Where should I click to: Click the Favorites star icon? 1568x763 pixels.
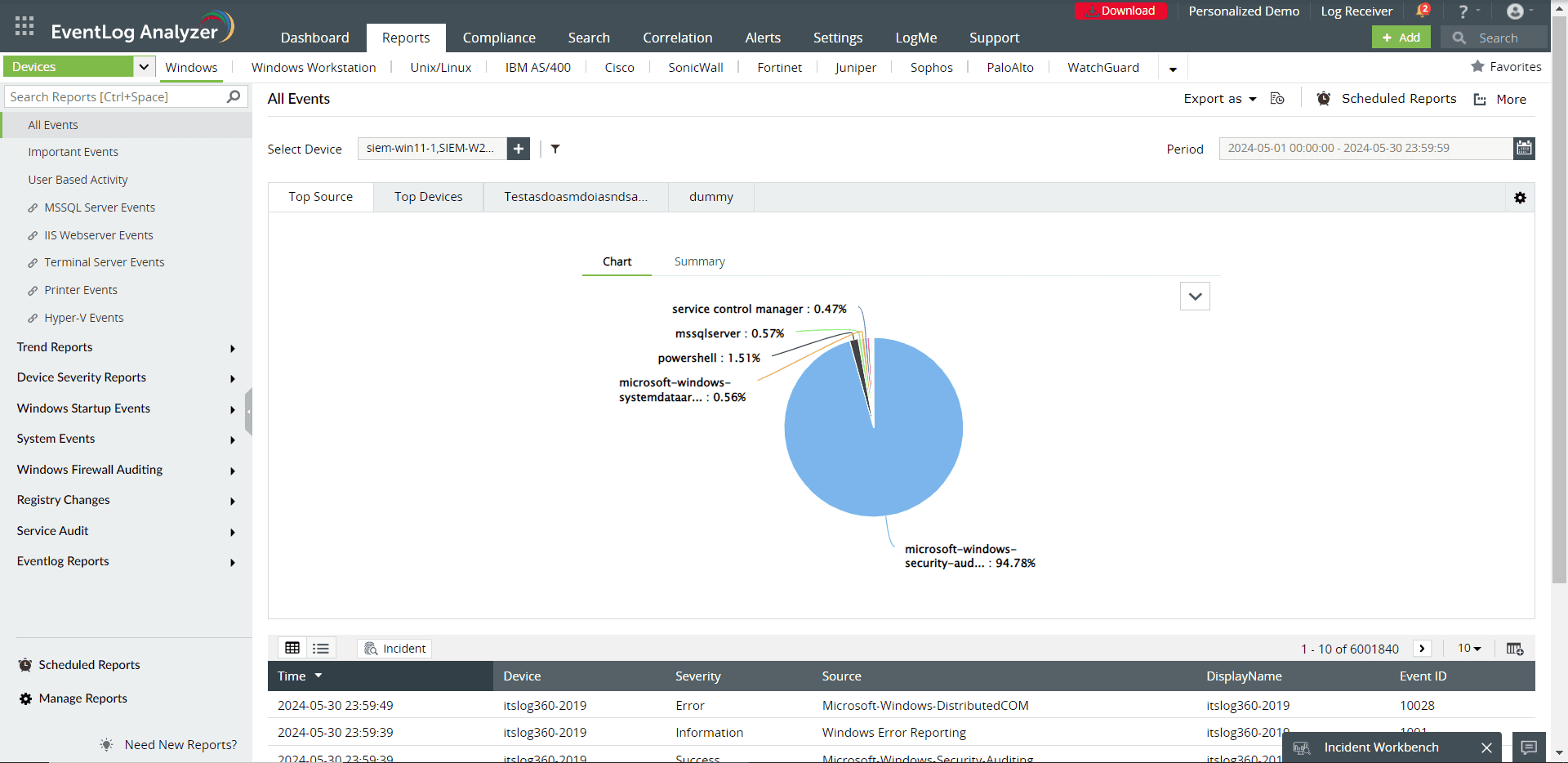1477,66
